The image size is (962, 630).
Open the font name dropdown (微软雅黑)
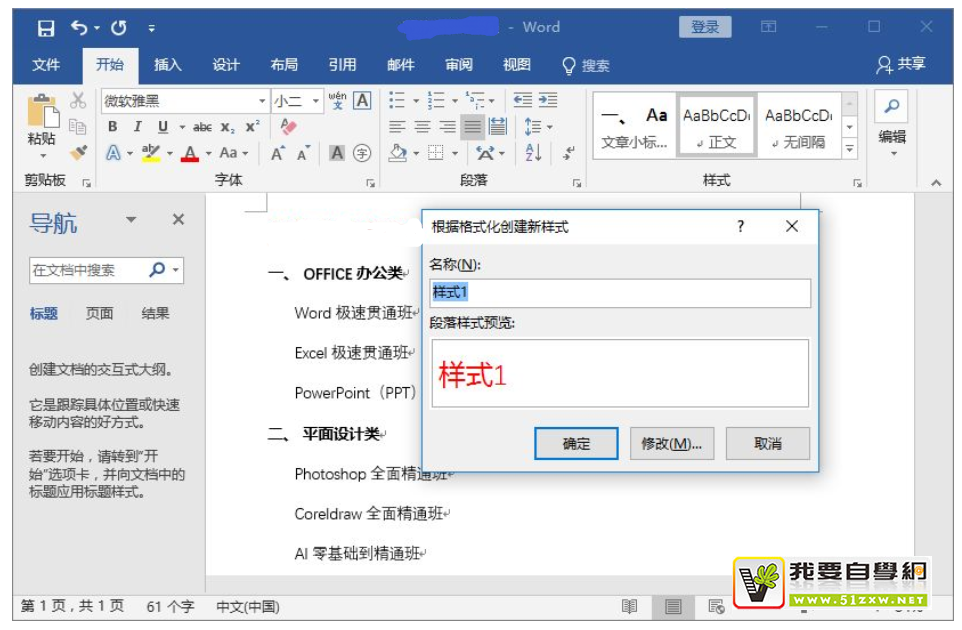click(263, 101)
